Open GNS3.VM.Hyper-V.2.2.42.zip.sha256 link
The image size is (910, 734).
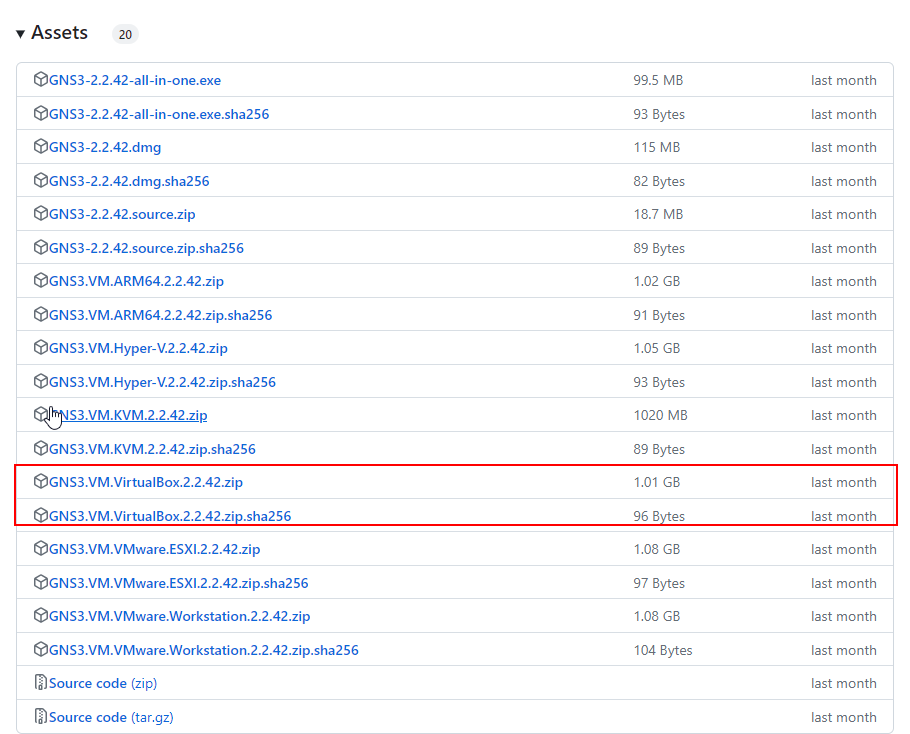coord(162,382)
